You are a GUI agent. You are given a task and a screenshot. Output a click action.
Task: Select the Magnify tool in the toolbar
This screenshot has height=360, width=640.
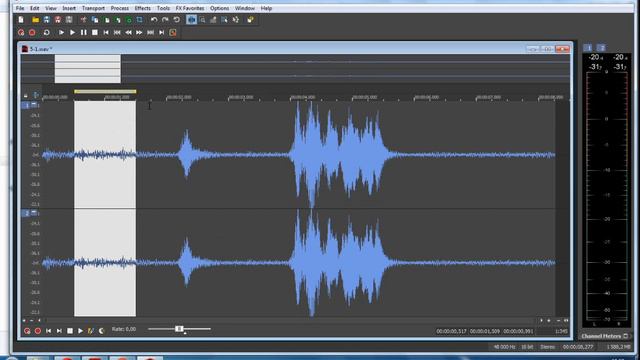202,20
